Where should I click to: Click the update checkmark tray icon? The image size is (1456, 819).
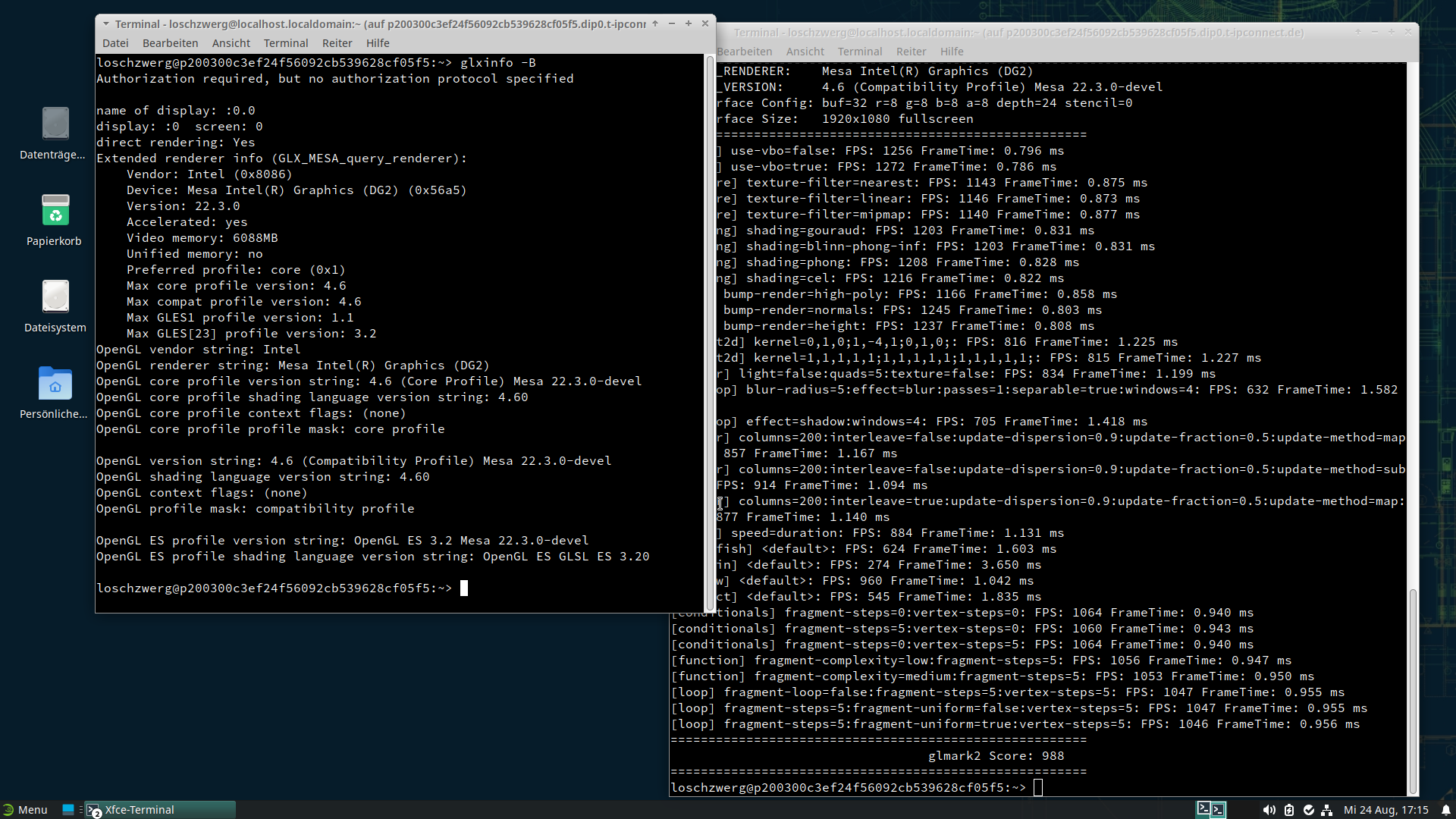point(1309,810)
